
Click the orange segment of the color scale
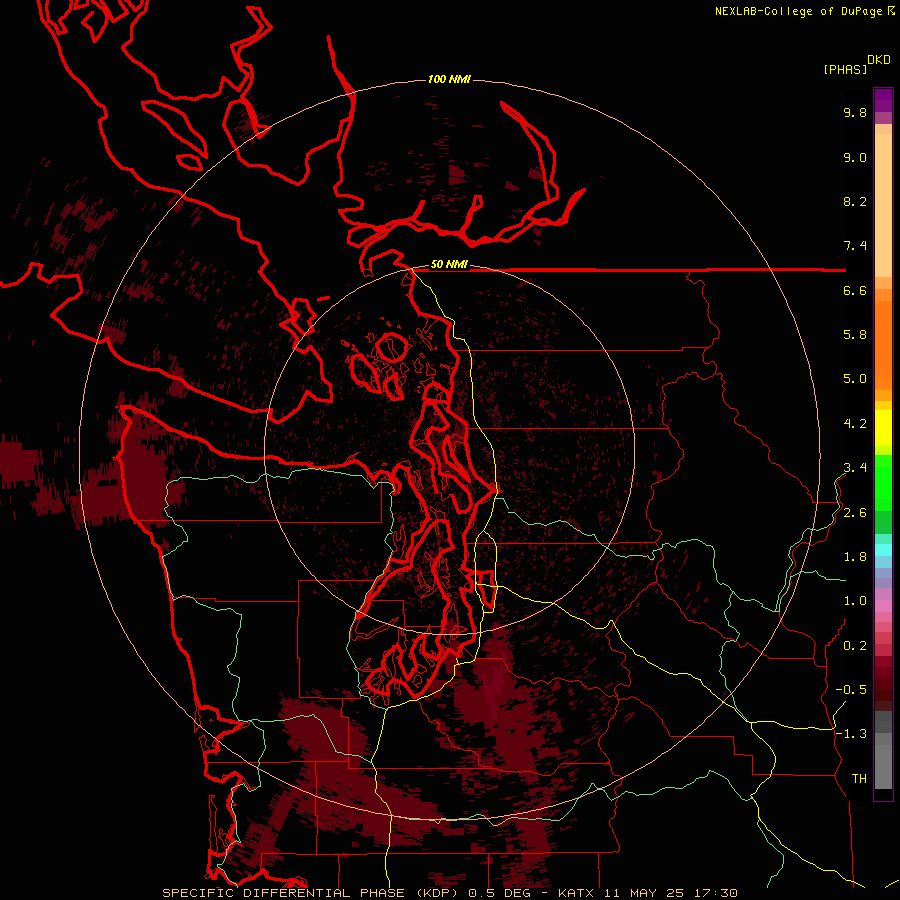883,344
